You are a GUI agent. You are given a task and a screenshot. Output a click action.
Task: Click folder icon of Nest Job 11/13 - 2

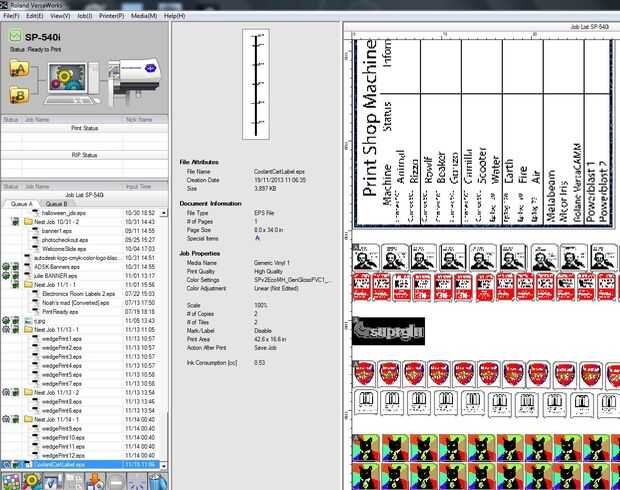(28, 392)
